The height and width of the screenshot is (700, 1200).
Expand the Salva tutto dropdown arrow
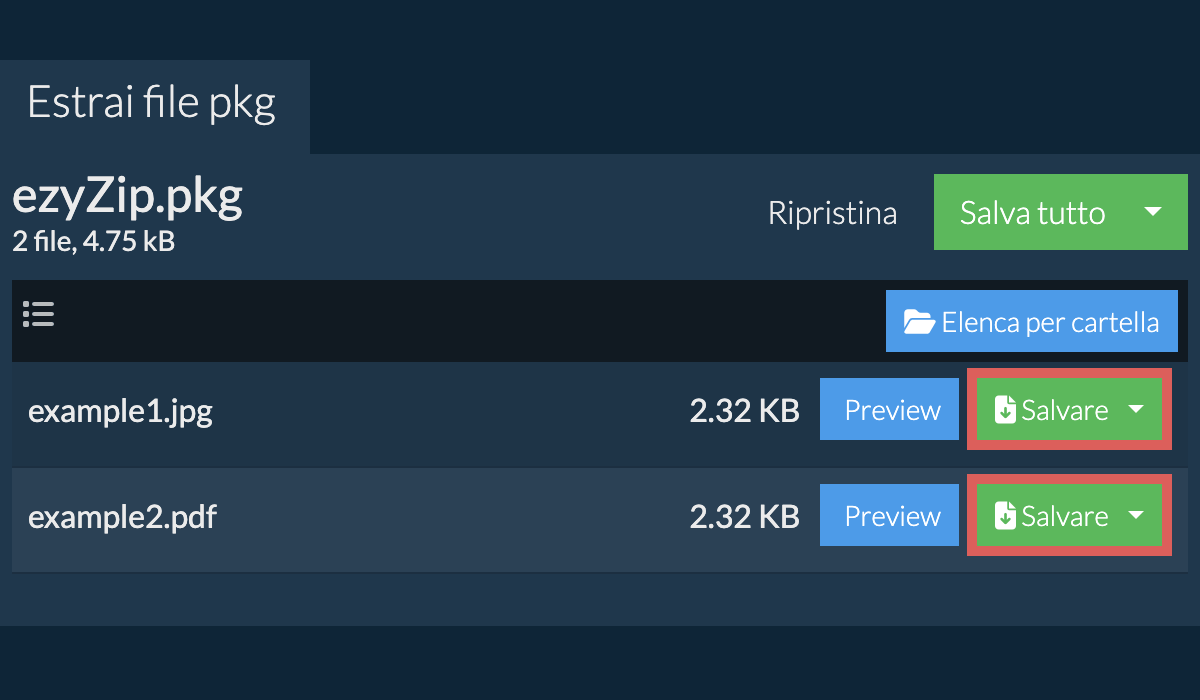point(1152,212)
